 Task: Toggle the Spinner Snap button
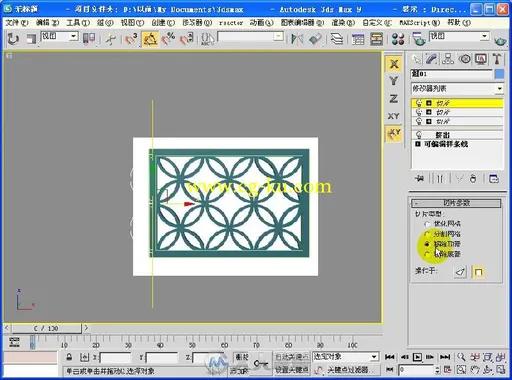pos(186,39)
